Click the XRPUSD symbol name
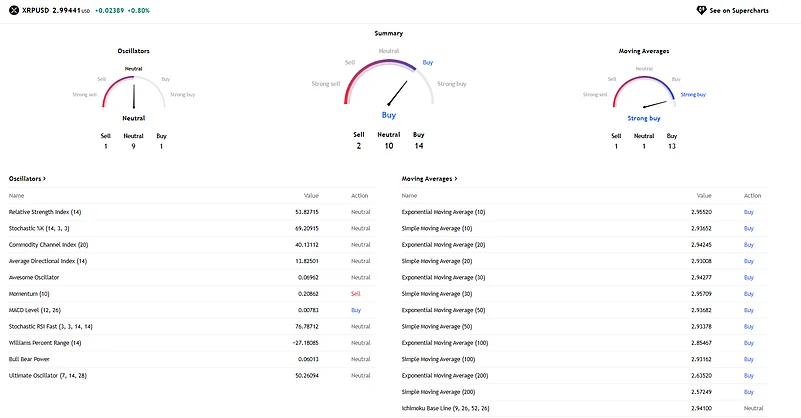 pyautogui.click(x=39, y=10)
